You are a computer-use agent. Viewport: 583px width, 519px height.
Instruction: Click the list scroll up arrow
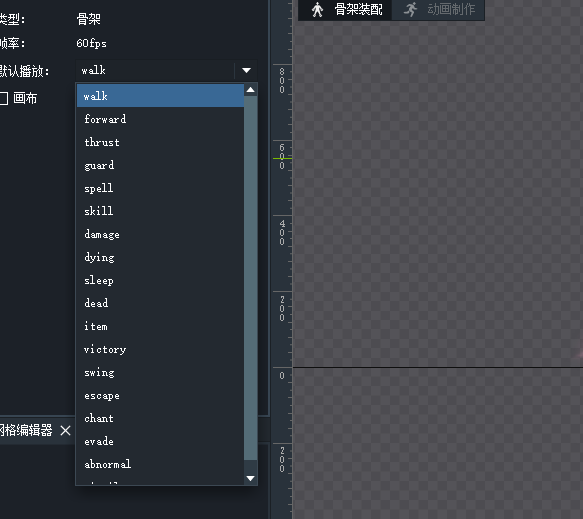click(x=251, y=90)
